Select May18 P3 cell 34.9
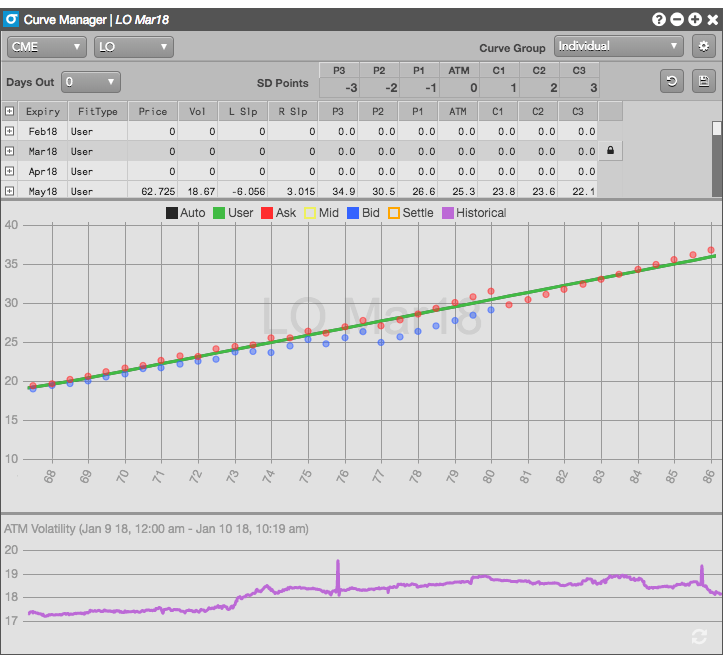Screen dimensions: 723x663 (x=338, y=190)
